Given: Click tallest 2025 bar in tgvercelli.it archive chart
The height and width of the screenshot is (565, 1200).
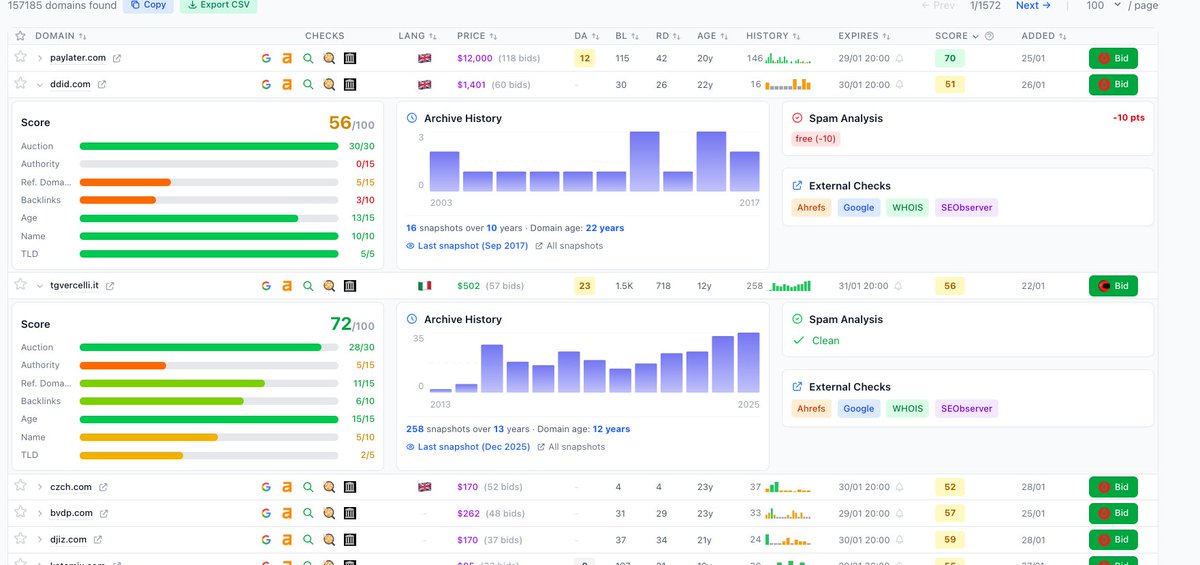Looking at the screenshot, I should point(748,361).
